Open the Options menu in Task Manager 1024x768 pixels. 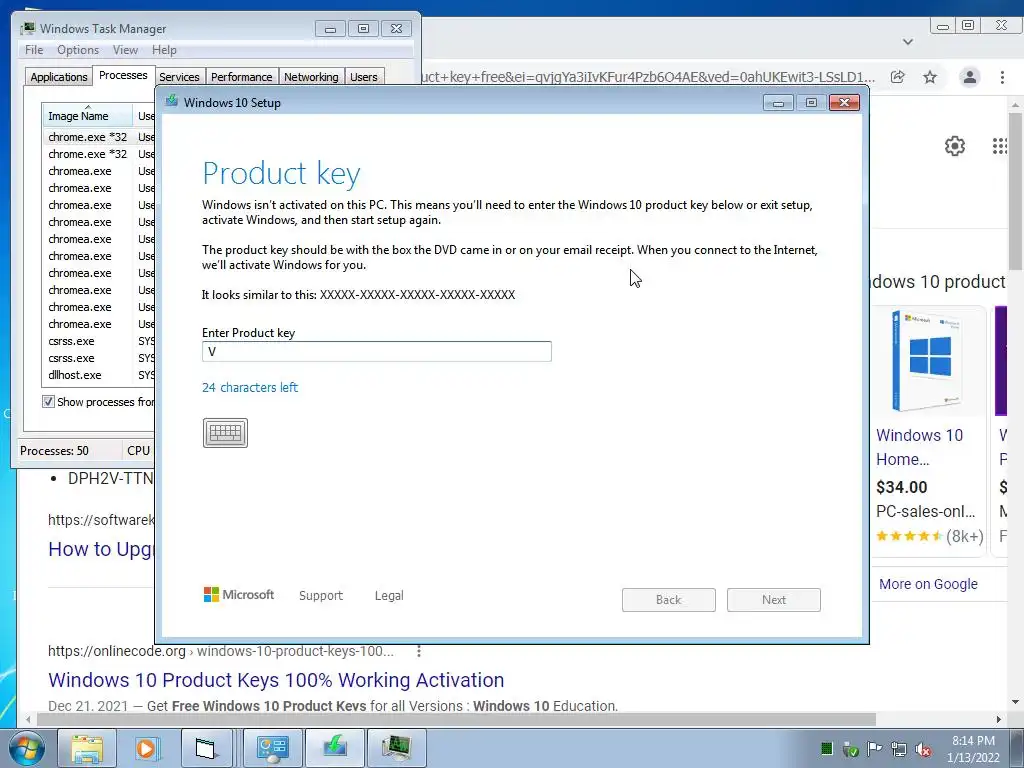pos(78,50)
